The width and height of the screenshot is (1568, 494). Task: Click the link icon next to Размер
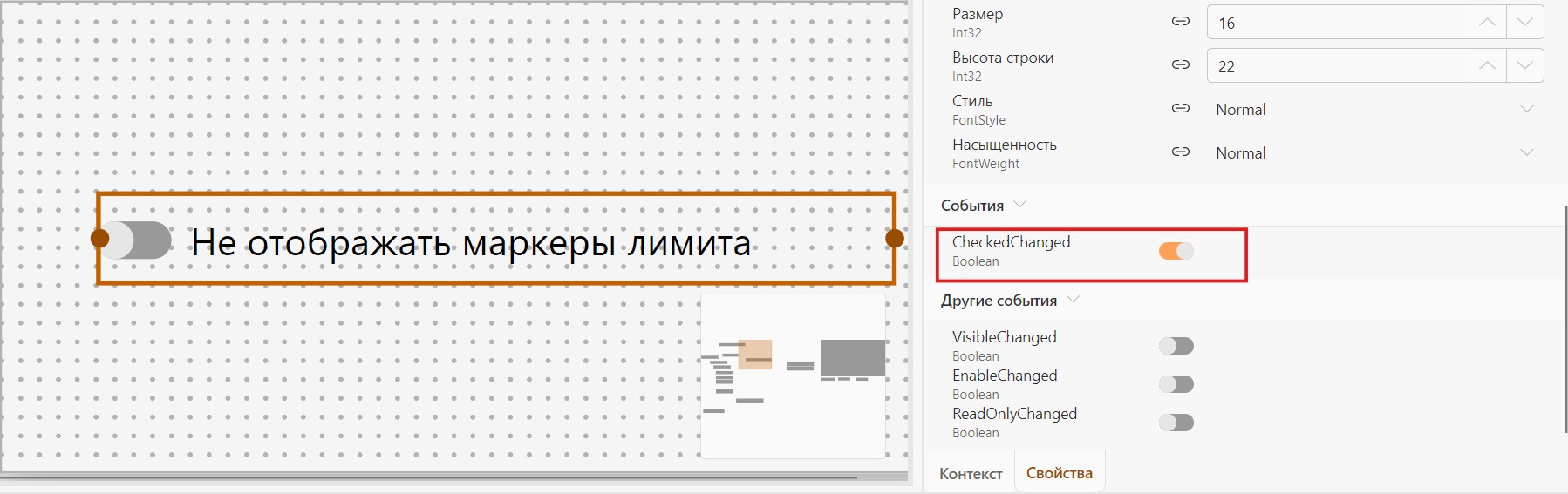coord(1180,21)
